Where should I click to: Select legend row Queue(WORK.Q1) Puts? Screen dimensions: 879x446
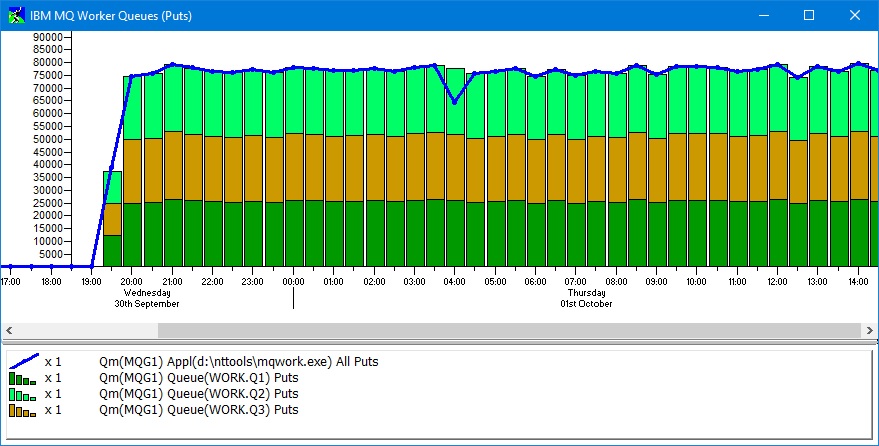pyautogui.click(x=153, y=378)
